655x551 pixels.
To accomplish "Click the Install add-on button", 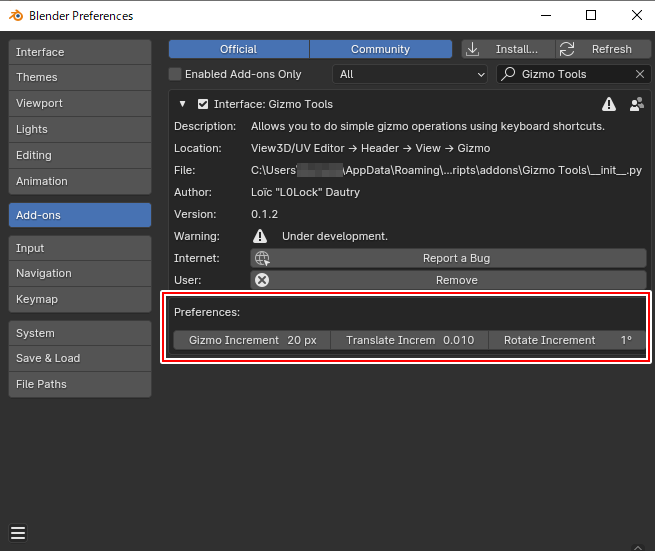I will coord(507,49).
